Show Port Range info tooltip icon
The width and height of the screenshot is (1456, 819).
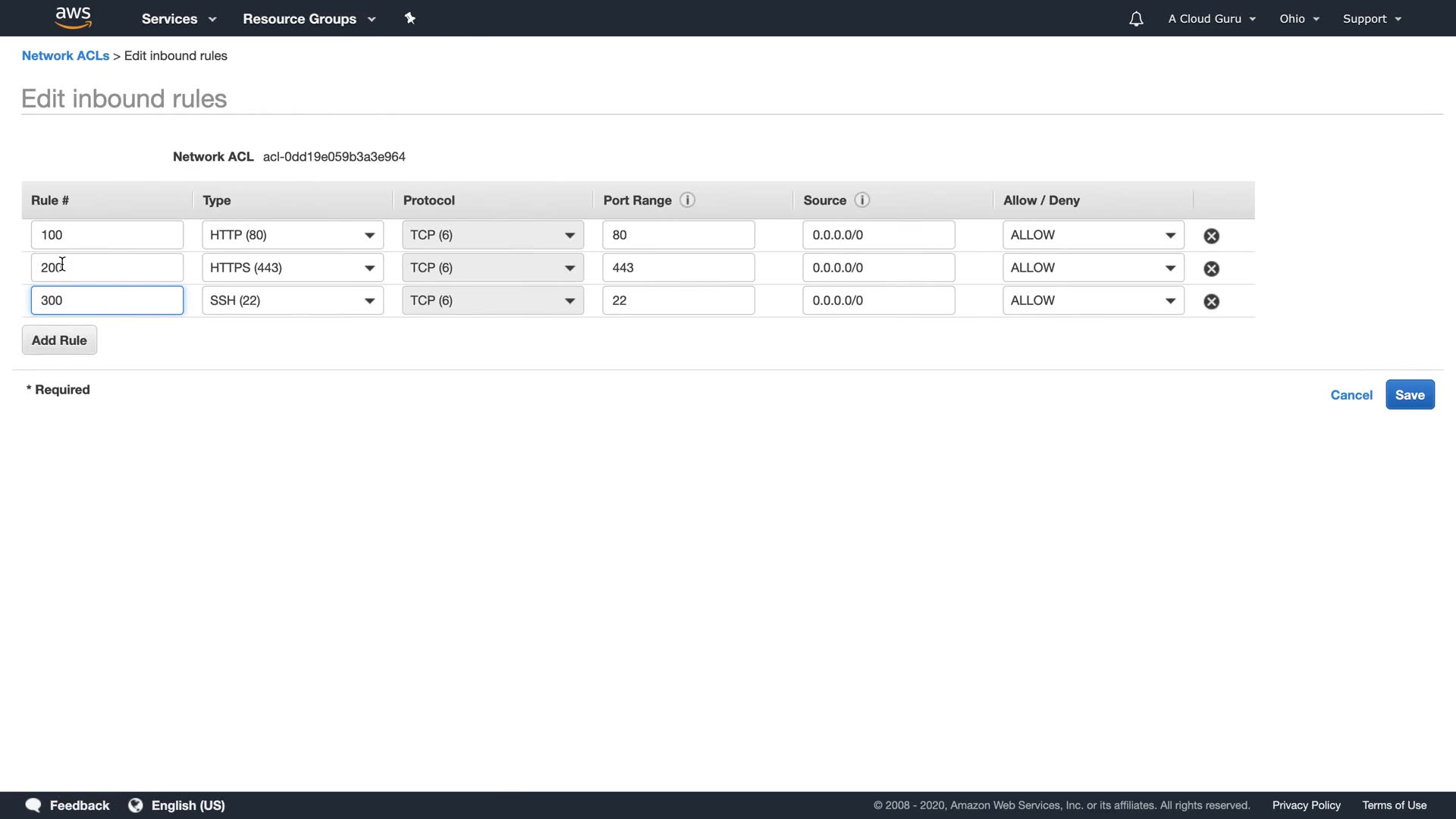[x=687, y=200]
